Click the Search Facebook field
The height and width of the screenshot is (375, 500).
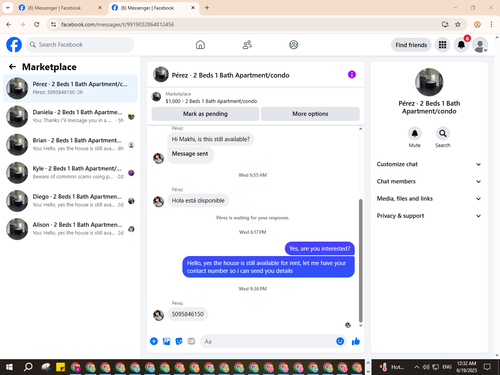(80, 45)
